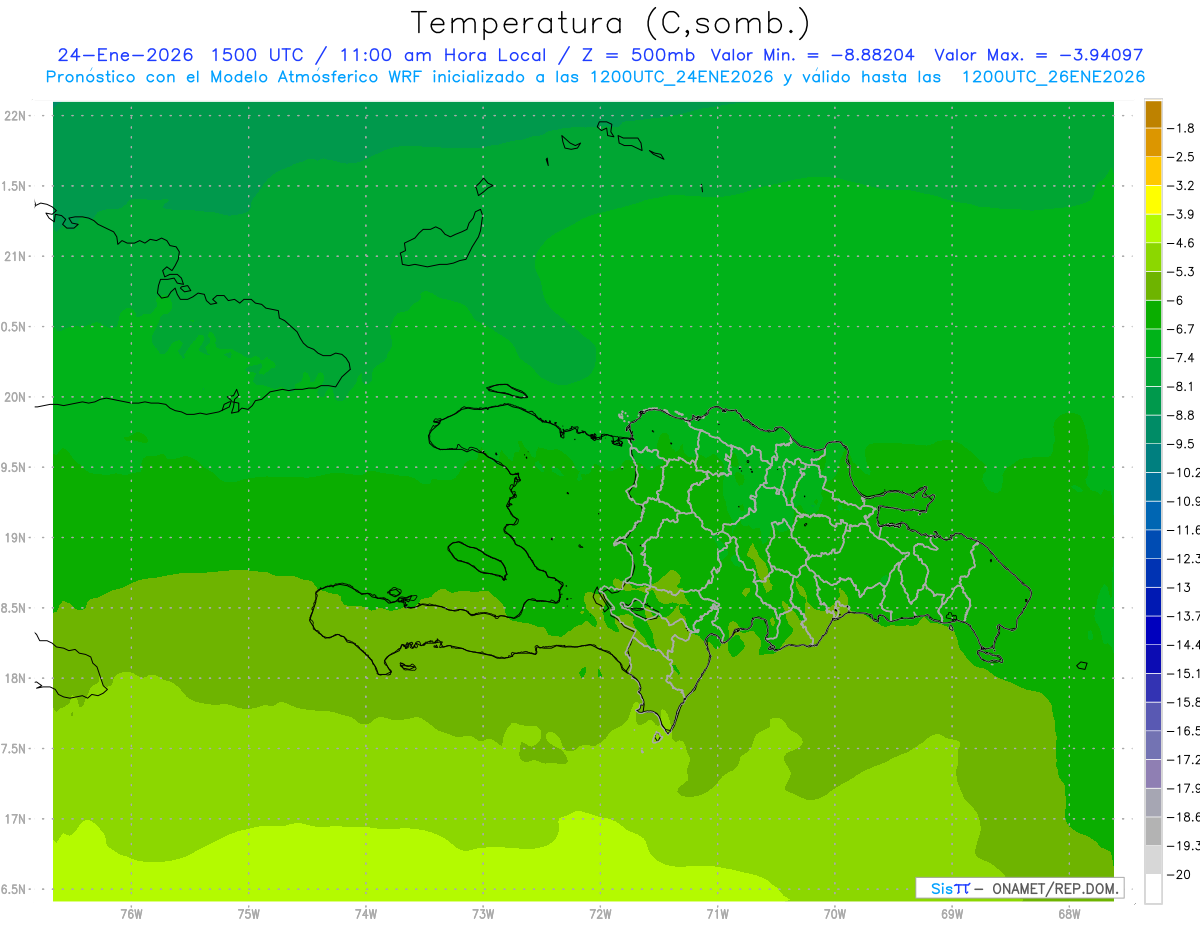The height and width of the screenshot is (927, 1200).
Task: Click the "-7.4" color scale value
Action: tap(1181, 358)
